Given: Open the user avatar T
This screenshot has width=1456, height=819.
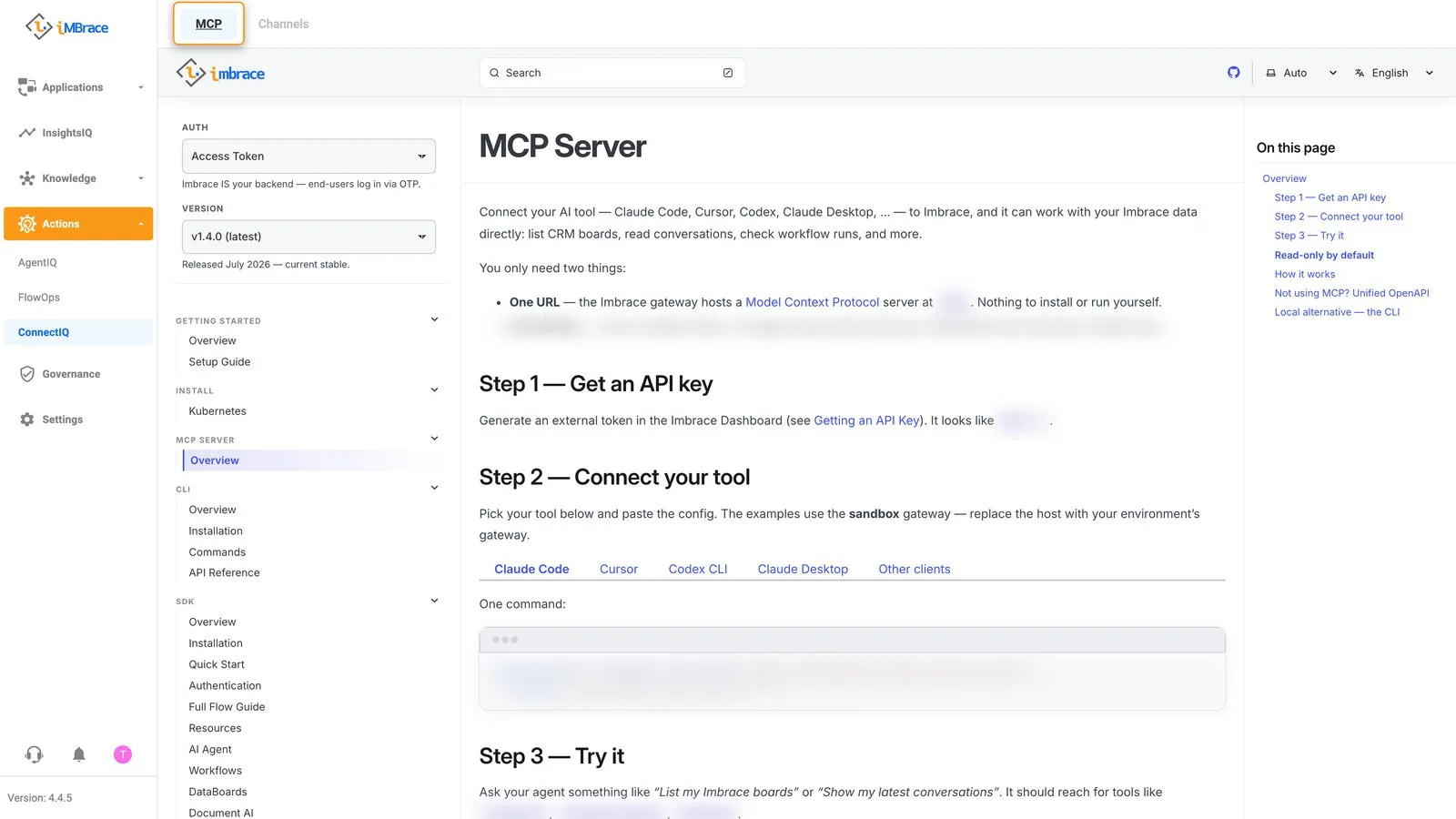Looking at the screenshot, I should point(123,754).
